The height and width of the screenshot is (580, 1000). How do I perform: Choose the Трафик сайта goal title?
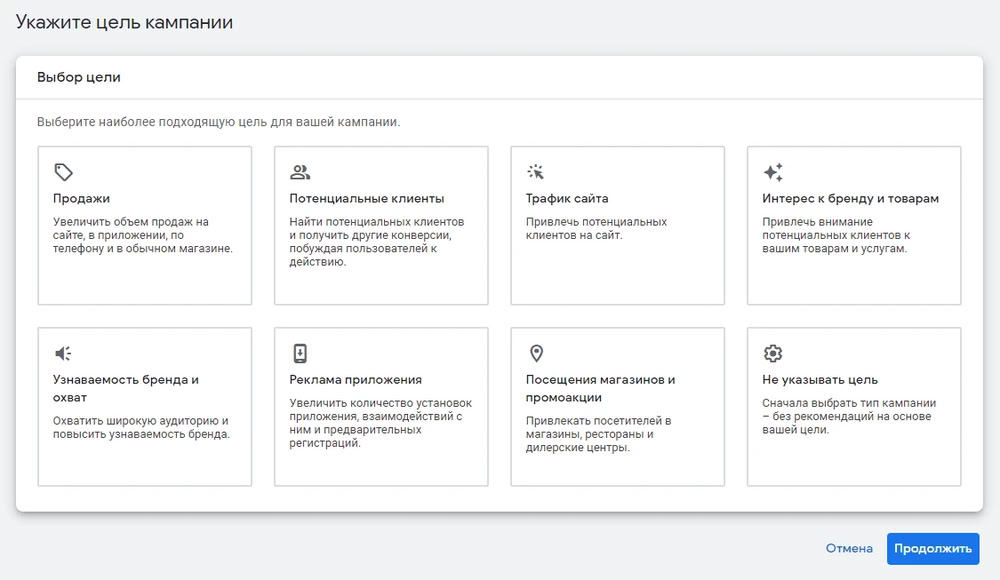coord(567,198)
